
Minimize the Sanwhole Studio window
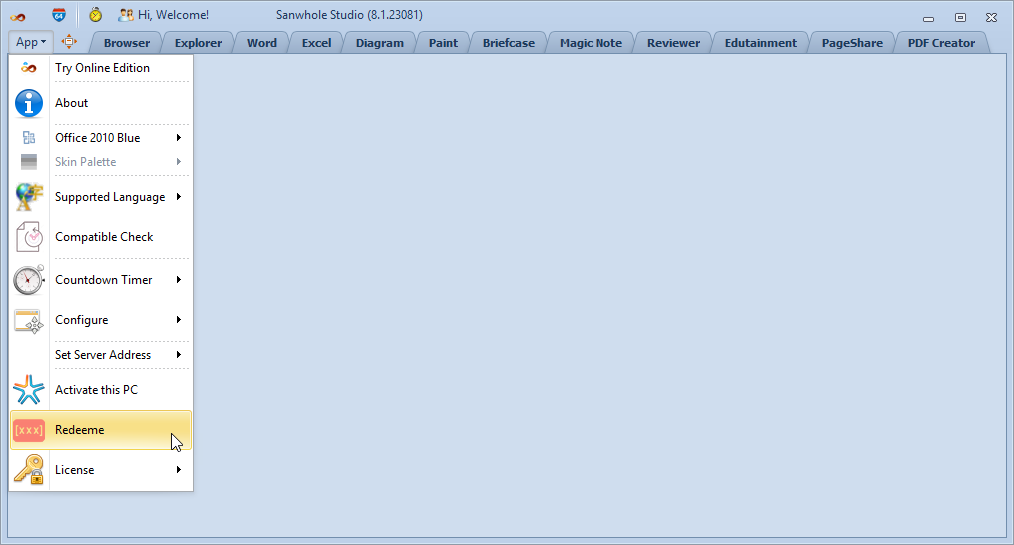[929, 18]
